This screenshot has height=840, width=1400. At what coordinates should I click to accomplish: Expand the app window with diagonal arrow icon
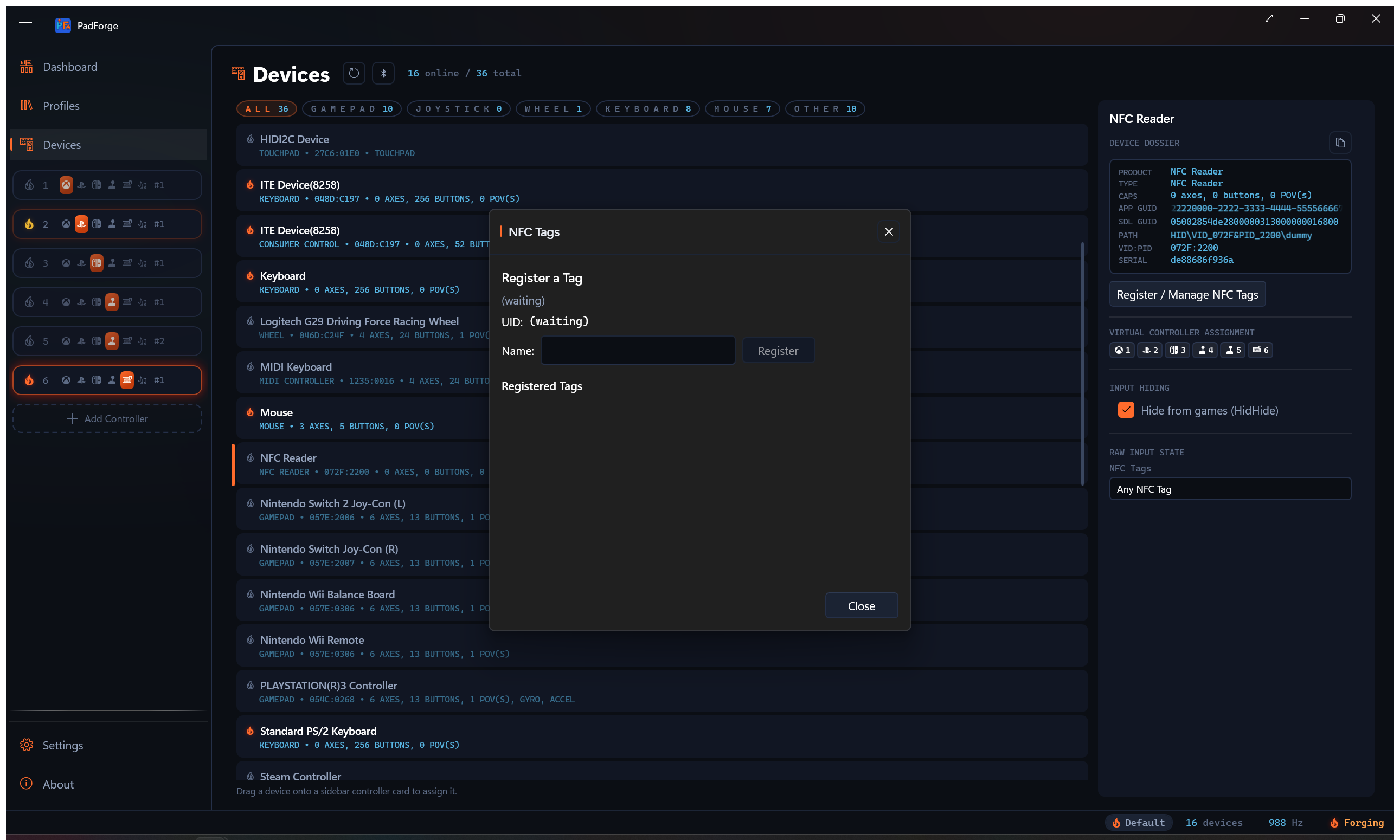[1269, 18]
